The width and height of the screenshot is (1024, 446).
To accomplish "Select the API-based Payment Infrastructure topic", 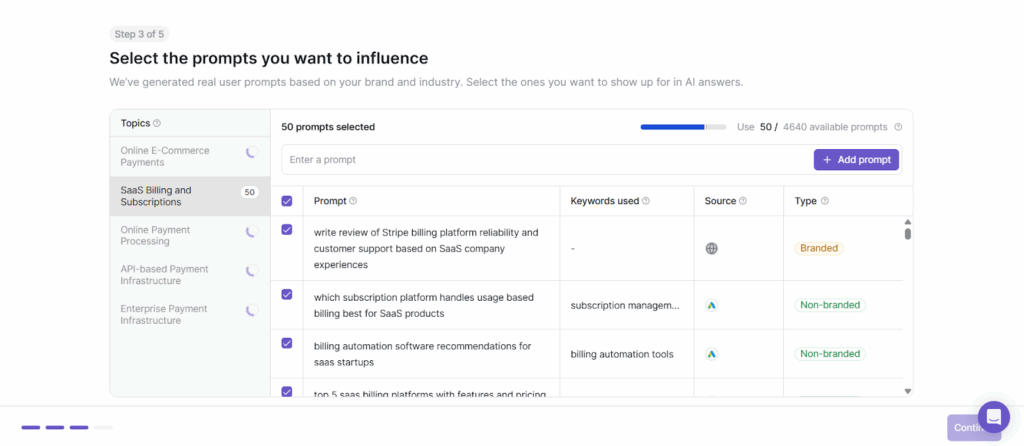I will click(170, 275).
